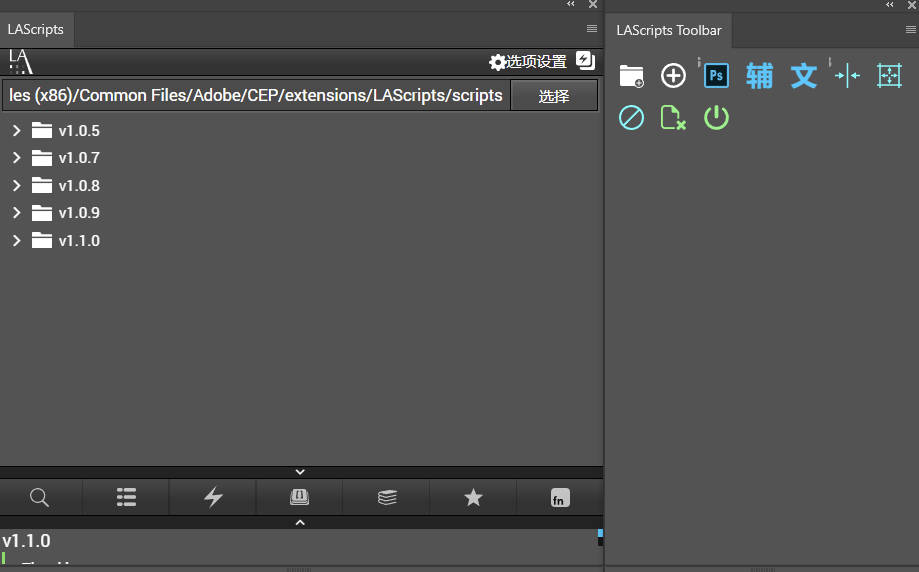The width and height of the screenshot is (919, 572).
Task: Click the Photoshop Ps icon
Action: tap(716, 76)
